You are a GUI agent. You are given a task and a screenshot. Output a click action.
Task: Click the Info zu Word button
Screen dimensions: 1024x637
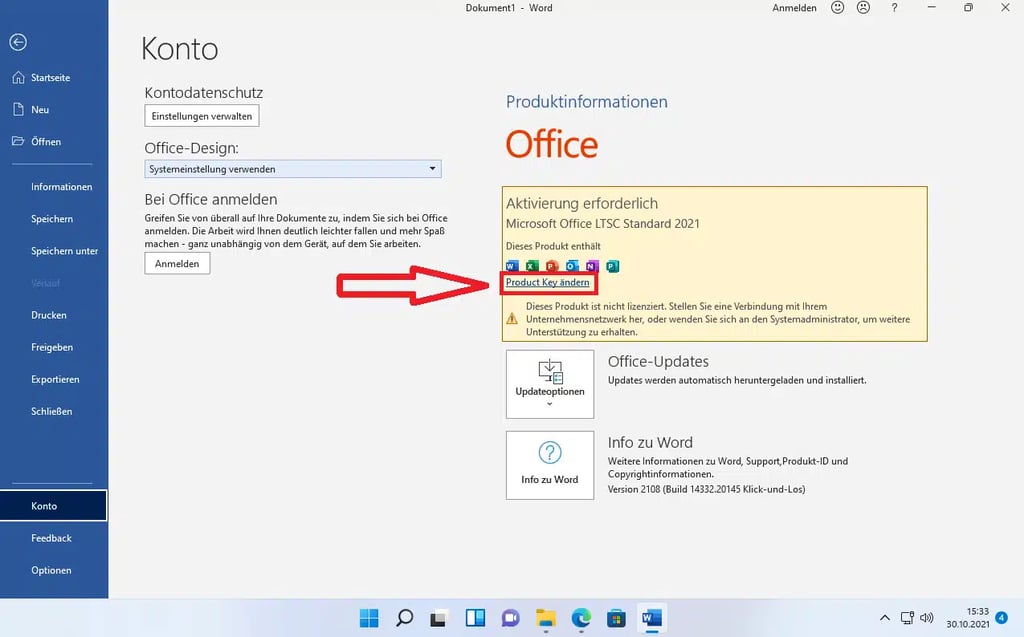coord(550,465)
